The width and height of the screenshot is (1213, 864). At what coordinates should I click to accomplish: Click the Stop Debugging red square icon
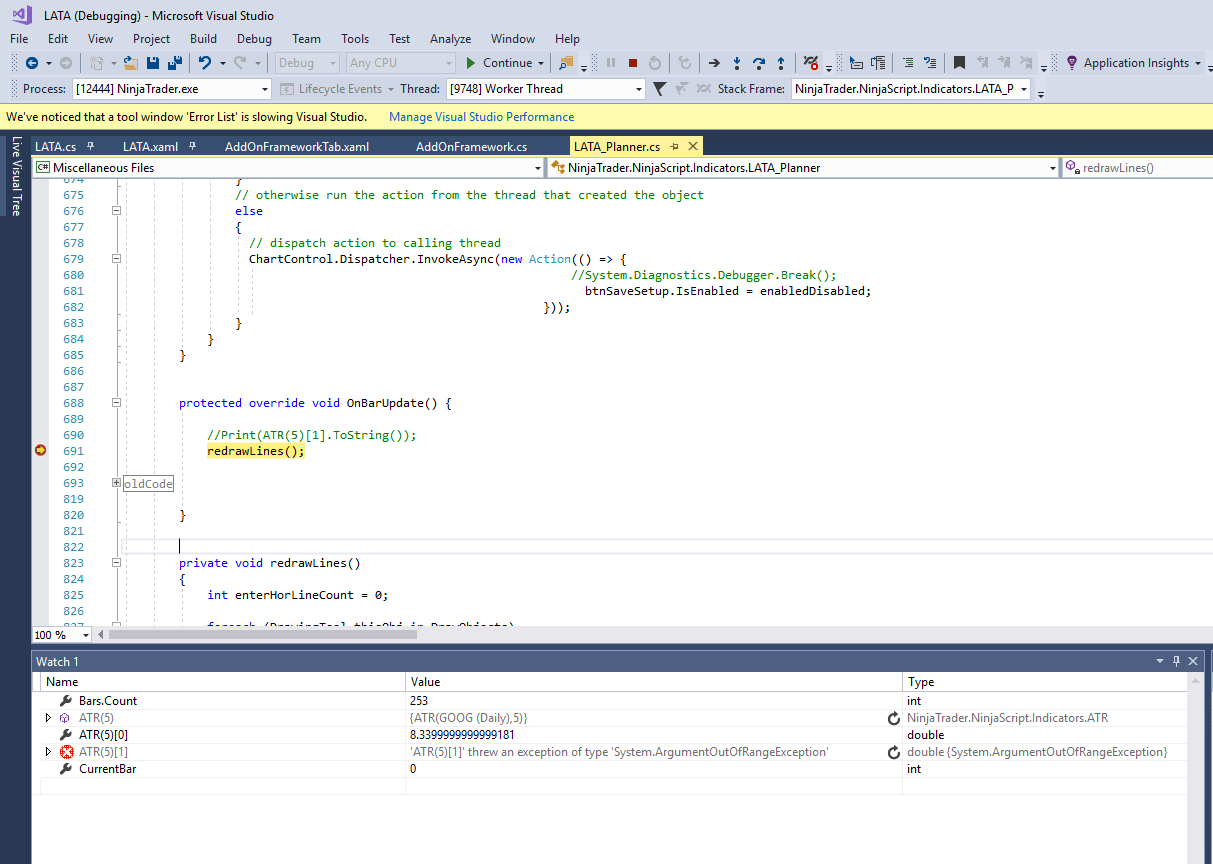[x=632, y=63]
